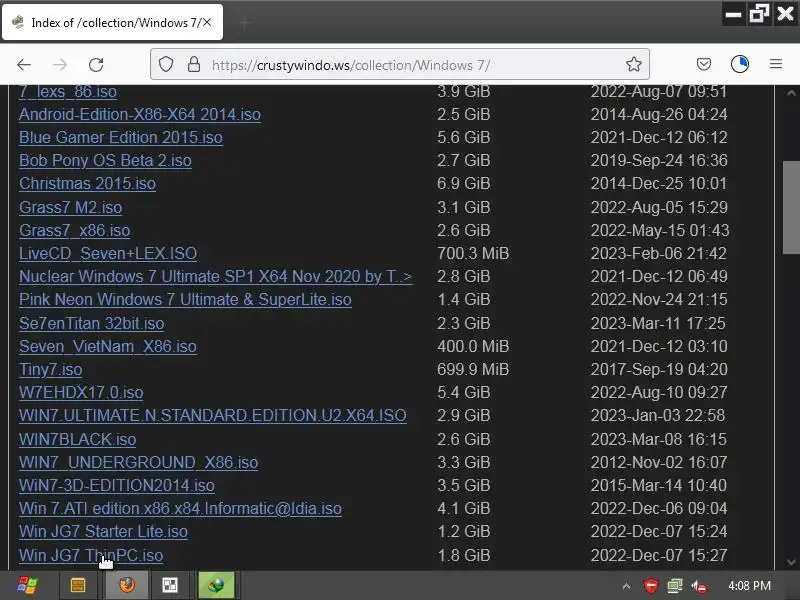
Task: Save page to Pocket
Action: pos(704,64)
